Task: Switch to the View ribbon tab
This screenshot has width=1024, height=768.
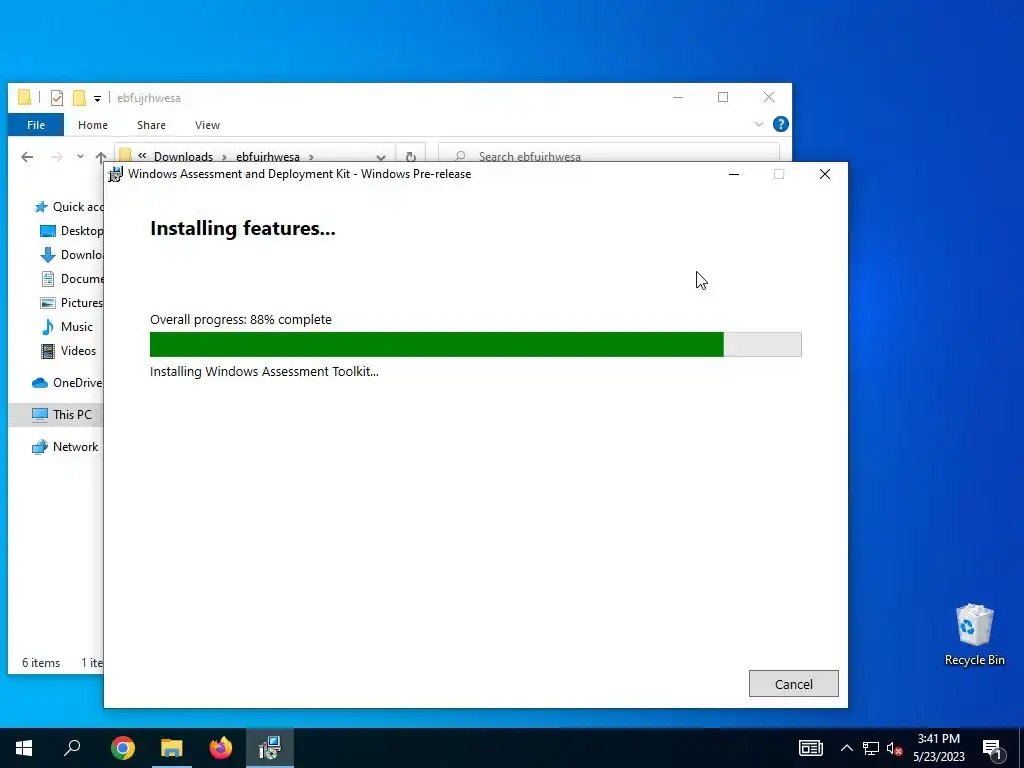Action: pos(207,125)
